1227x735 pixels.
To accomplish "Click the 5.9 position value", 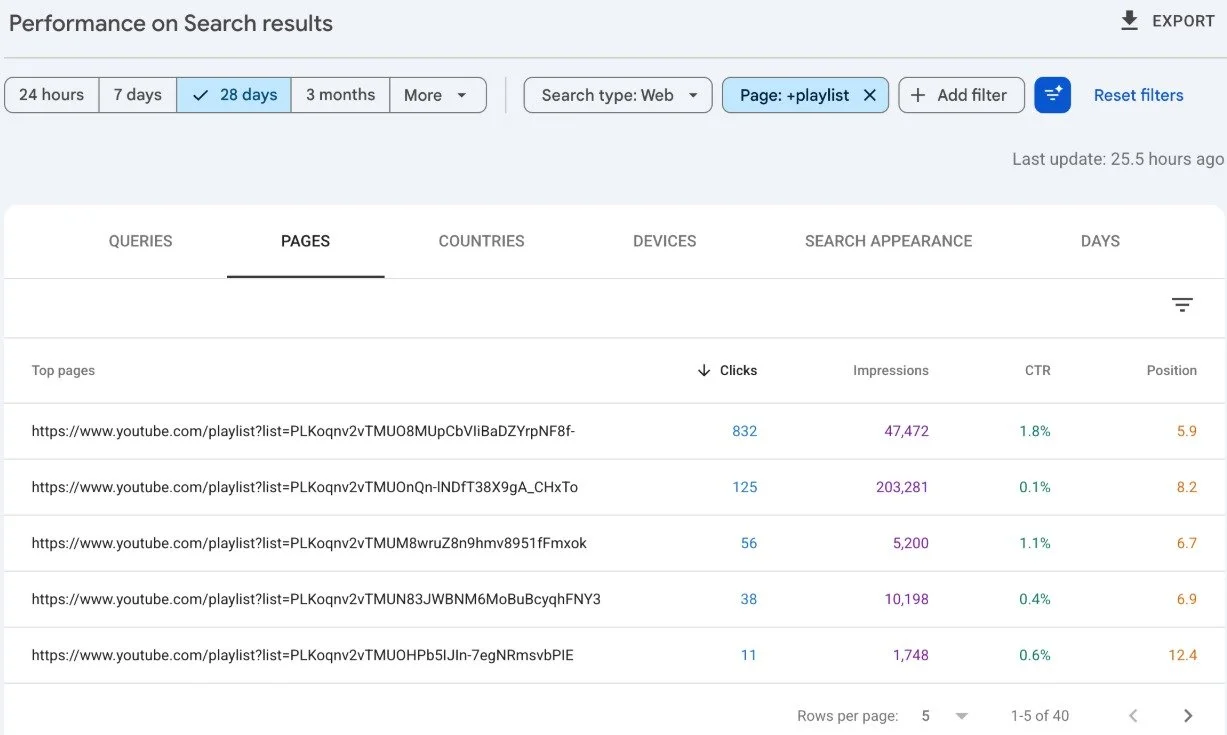I will [1186, 431].
